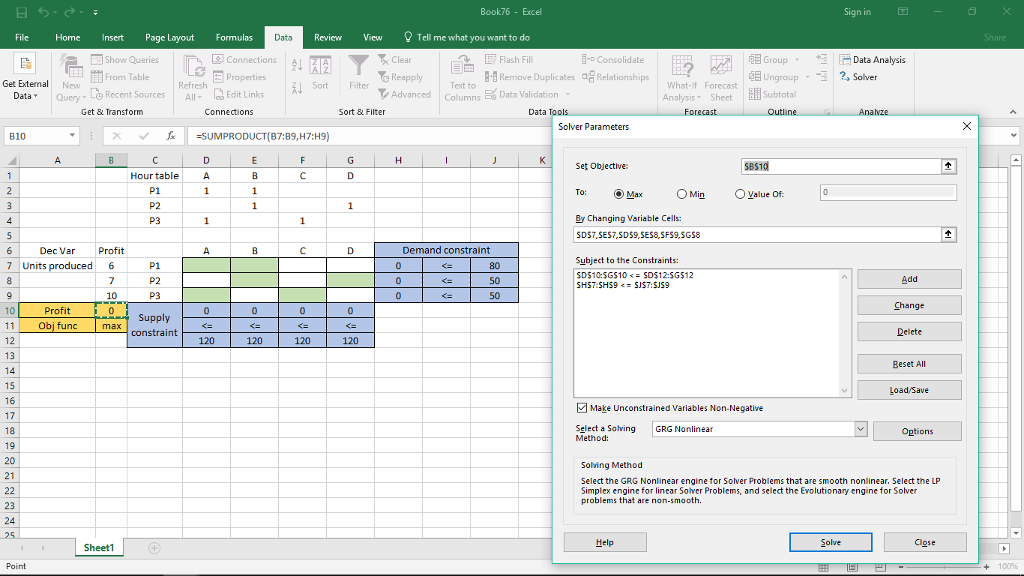Collapse Set Objective range selector arrow
The width and height of the screenshot is (1024, 576).
949,167
